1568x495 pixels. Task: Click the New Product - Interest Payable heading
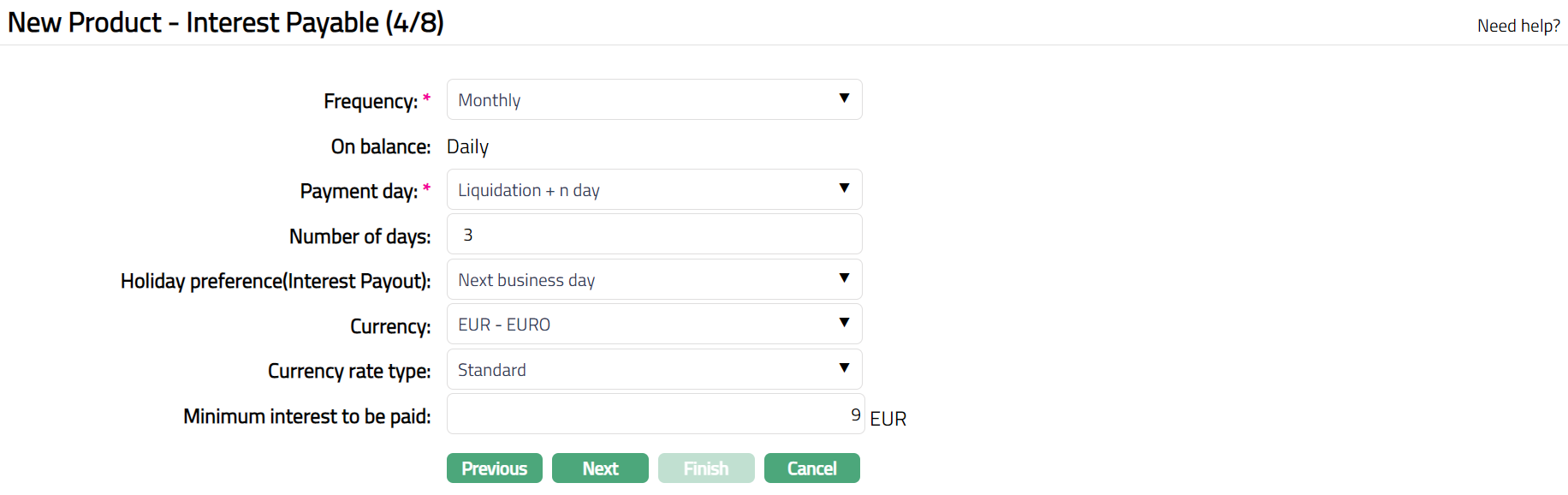[226, 23]
